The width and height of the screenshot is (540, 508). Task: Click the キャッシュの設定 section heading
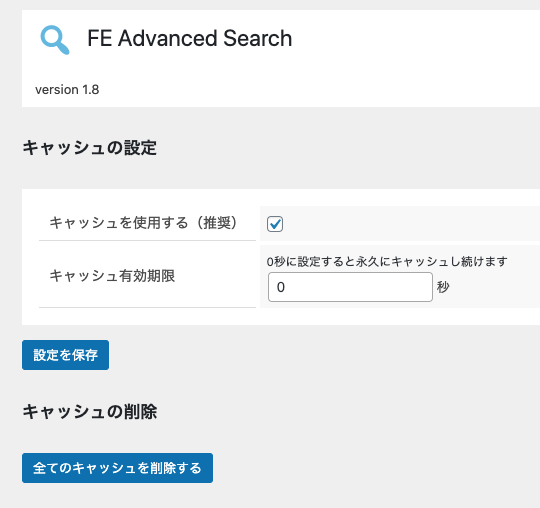(x=90, y=148)
